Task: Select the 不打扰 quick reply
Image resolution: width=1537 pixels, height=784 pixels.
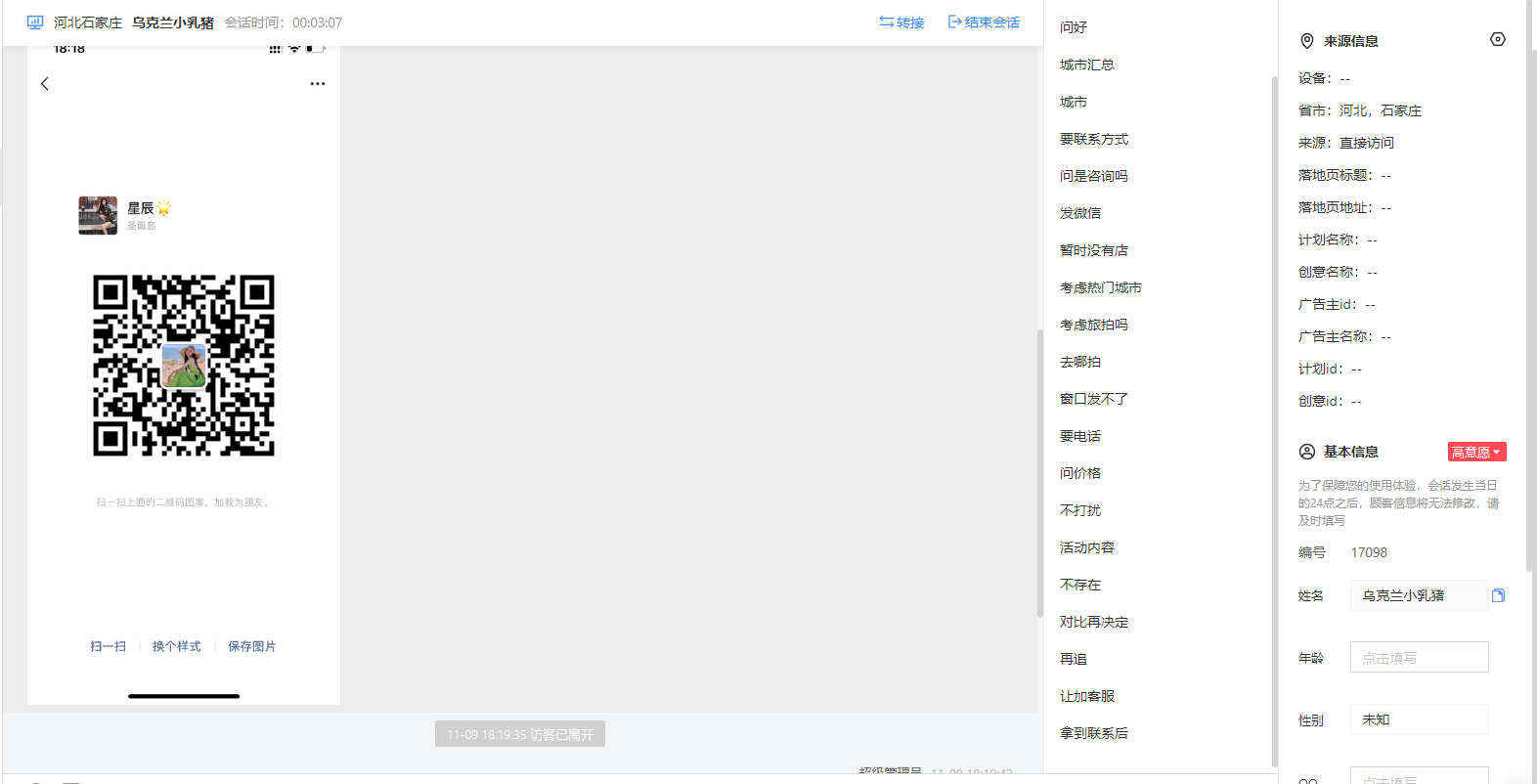Action: click(x=1080, y=510)
